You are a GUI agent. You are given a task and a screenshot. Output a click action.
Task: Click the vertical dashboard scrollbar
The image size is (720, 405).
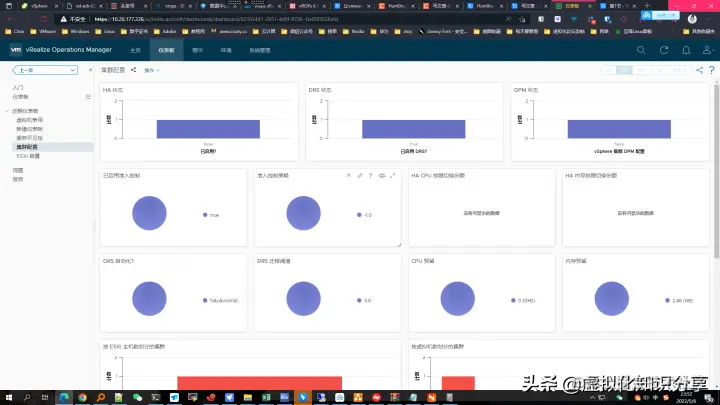pos(716,170)
